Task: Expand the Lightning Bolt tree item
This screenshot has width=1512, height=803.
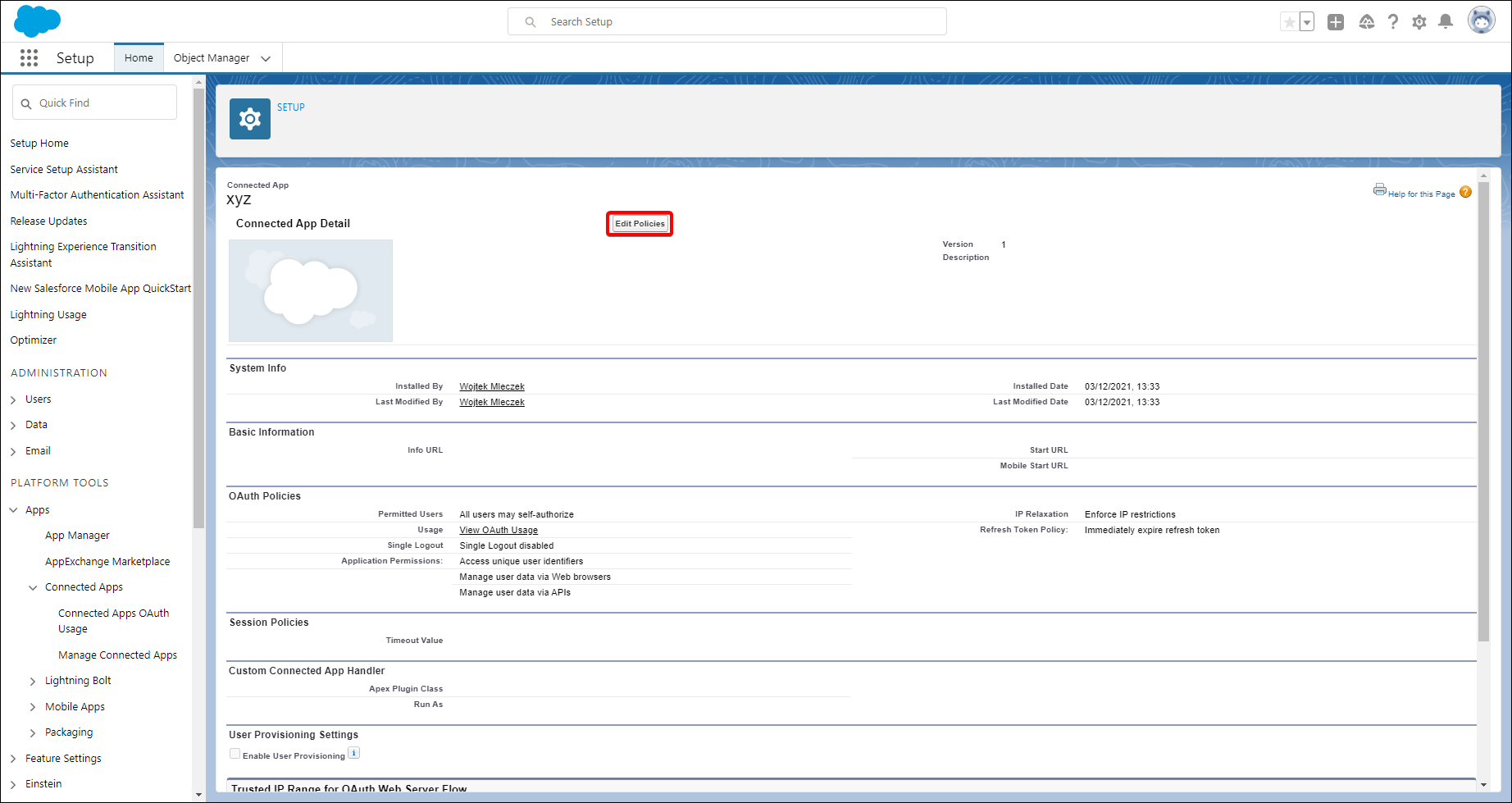Action: point(33,681)
